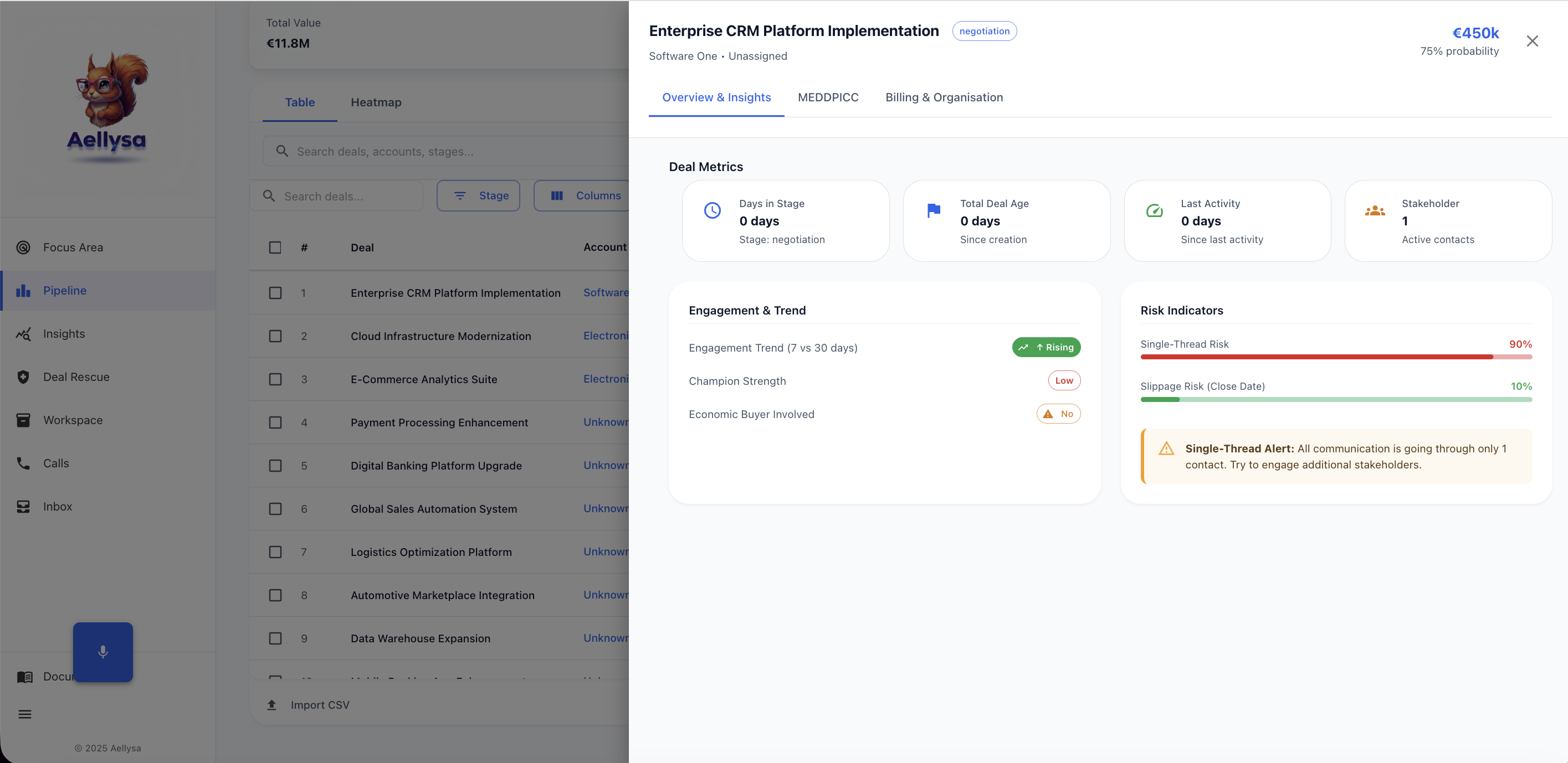
Task: Click the Slippage Risk progress bar
Action: coord(1336,399)
